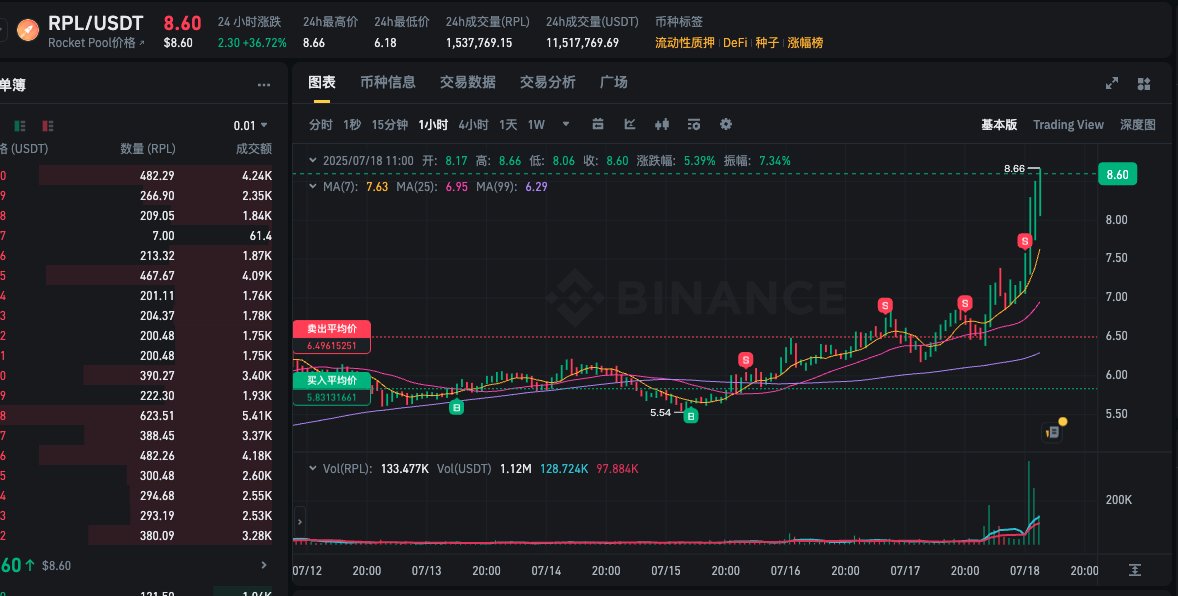Screen dimensions: 1178x596
Task: Click the 24h最高价 value 8.66
Action: [x=314, y=43]
